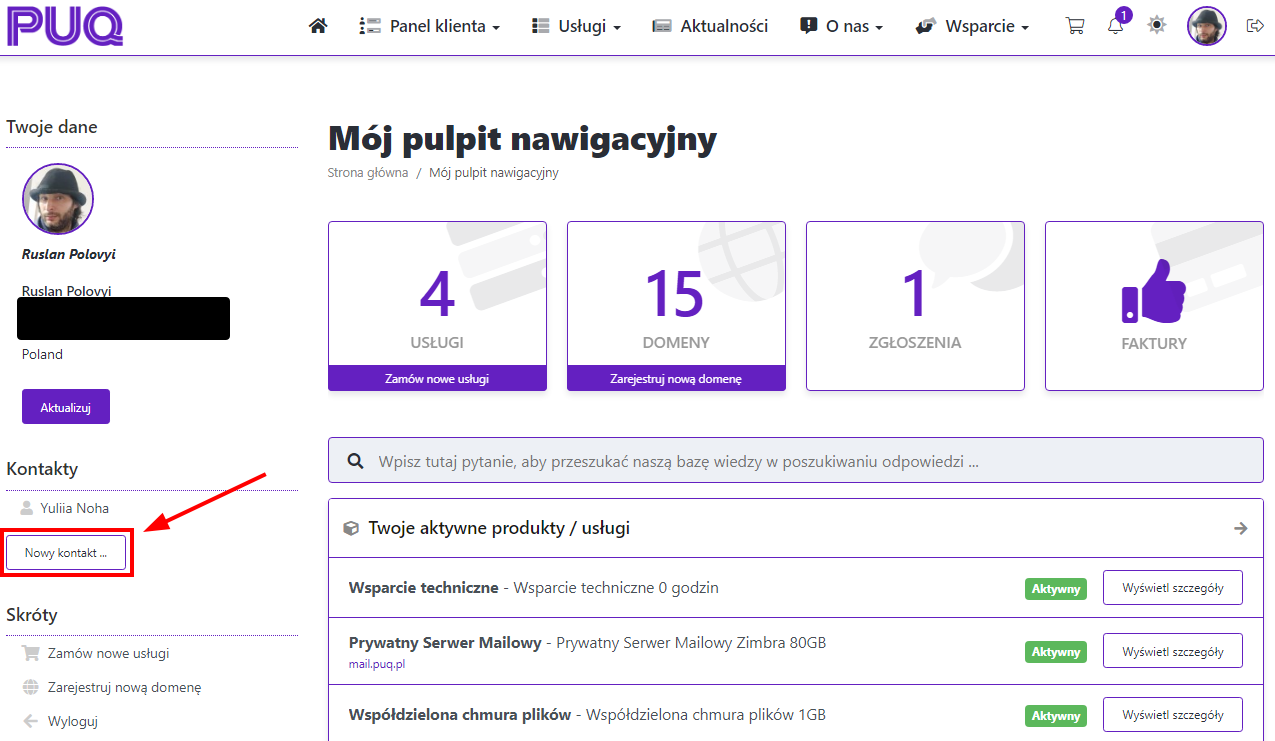
Task: Click the logout arrow icon in header
Action: (x=1255, y=26)
